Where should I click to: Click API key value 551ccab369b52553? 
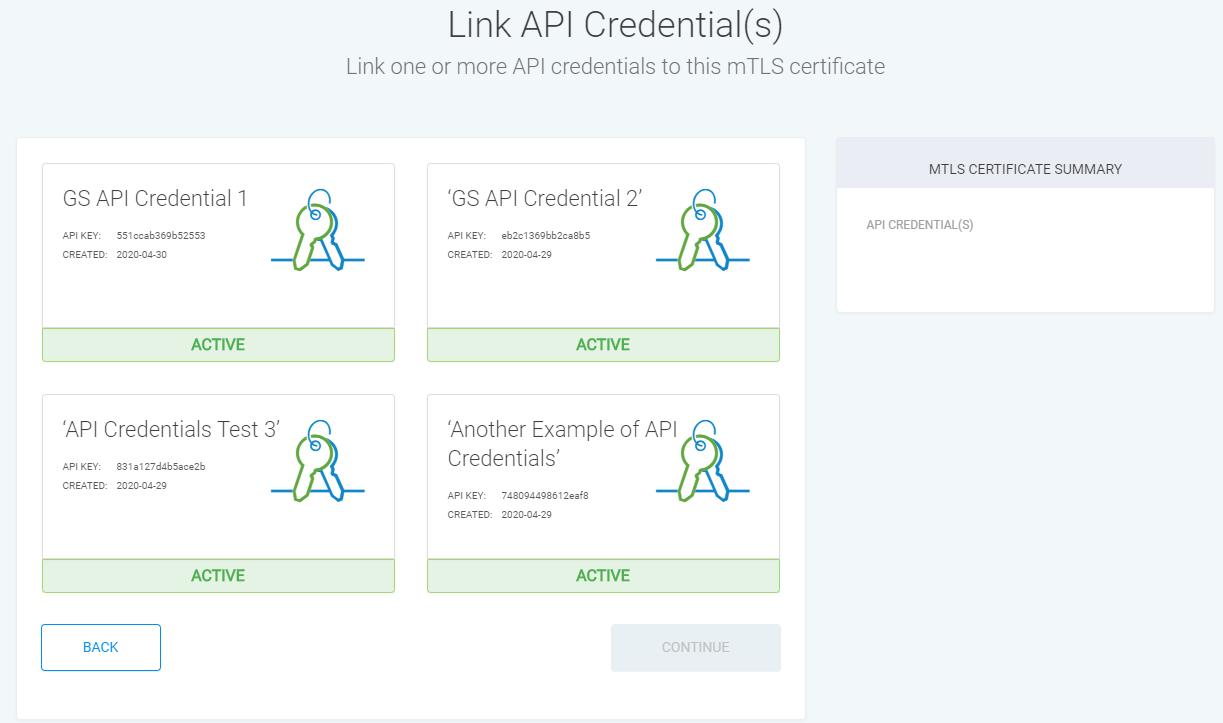click(160, 236)
